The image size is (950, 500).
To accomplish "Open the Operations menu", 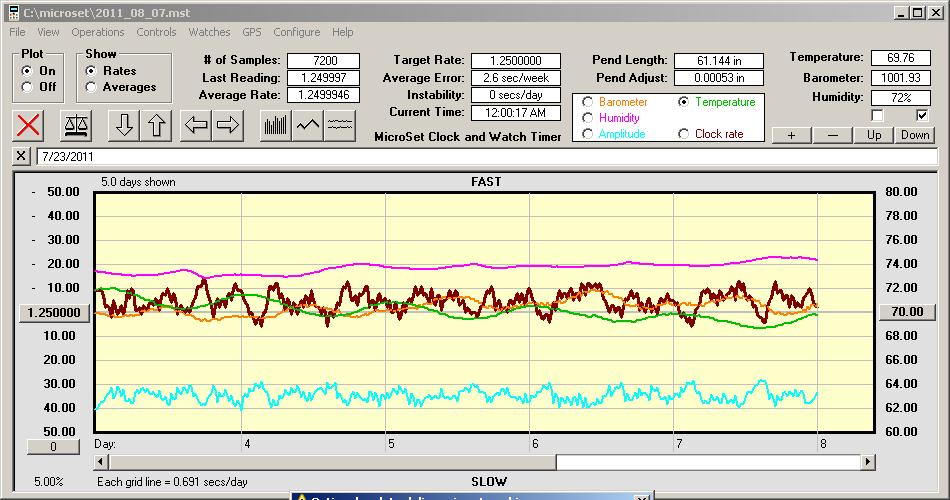I will point(98,32).
